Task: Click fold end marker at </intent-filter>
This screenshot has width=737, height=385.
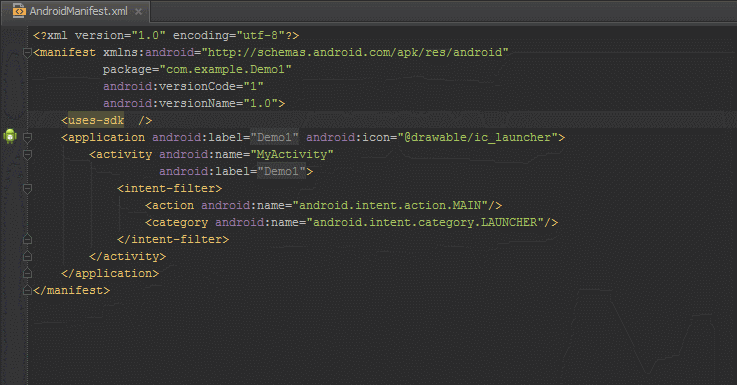Action: (x=27, y=239)
